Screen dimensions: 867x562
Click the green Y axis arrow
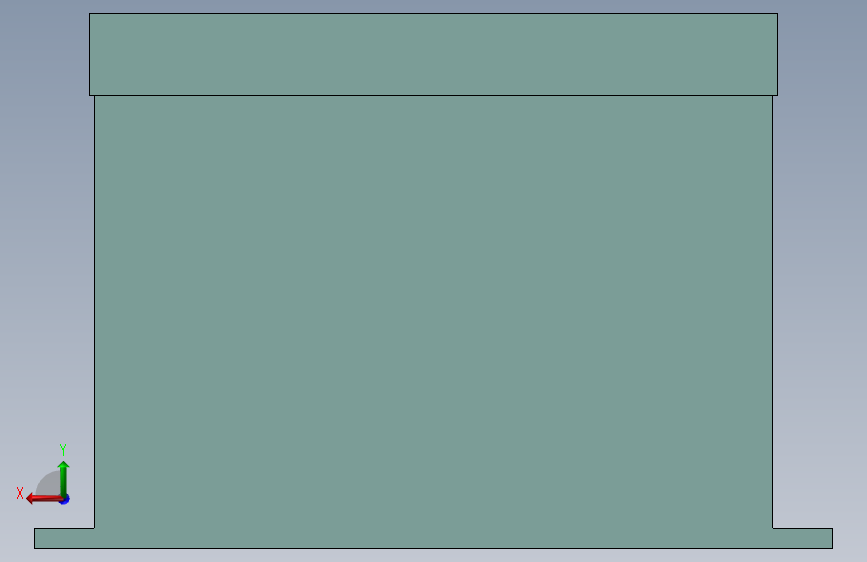(64, 478)
